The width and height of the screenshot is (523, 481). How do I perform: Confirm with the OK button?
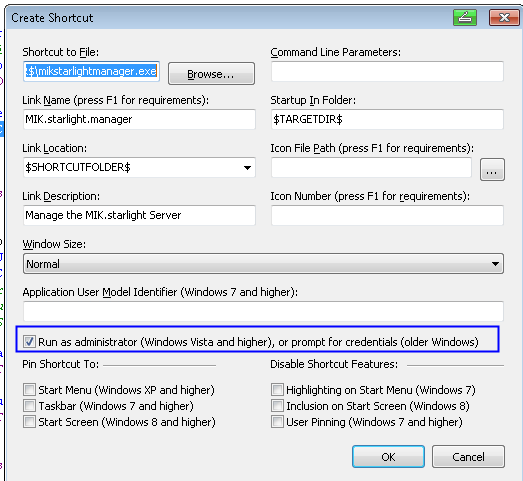pyautogui.click(x=388, y=456)
